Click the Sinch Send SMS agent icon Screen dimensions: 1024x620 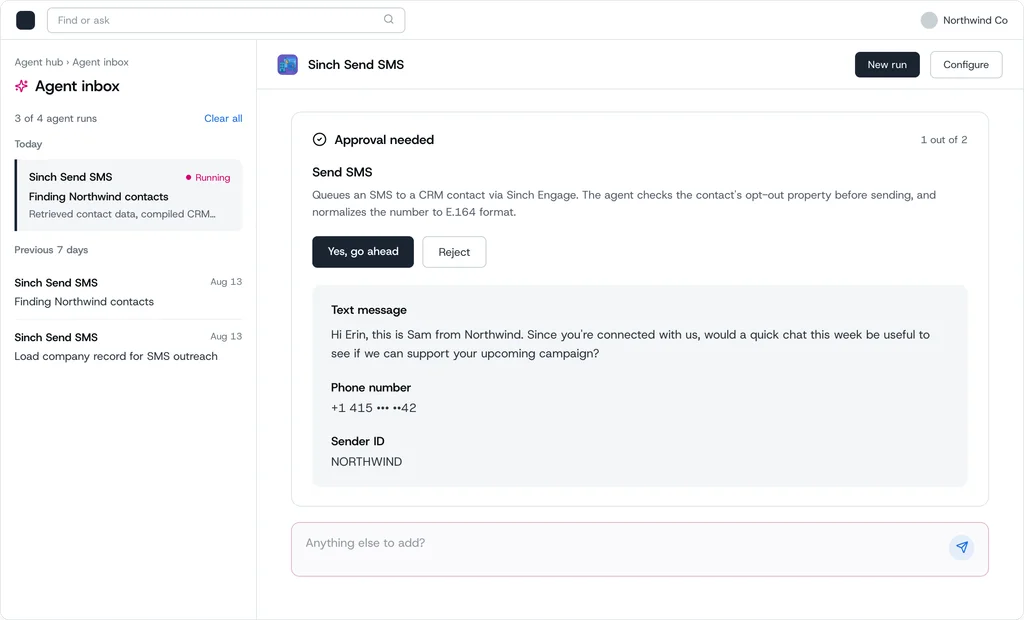287,65
